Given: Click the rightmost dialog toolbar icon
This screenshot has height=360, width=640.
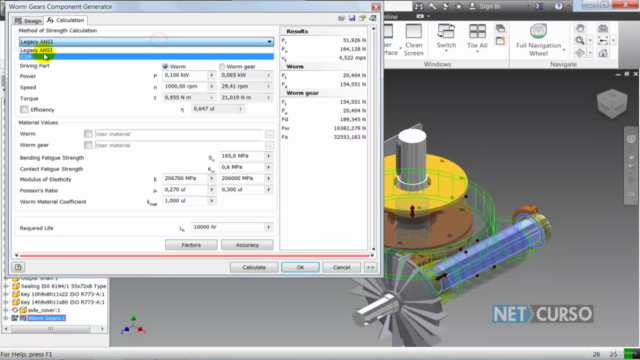Looking at the screenshot, I should 373,18.
